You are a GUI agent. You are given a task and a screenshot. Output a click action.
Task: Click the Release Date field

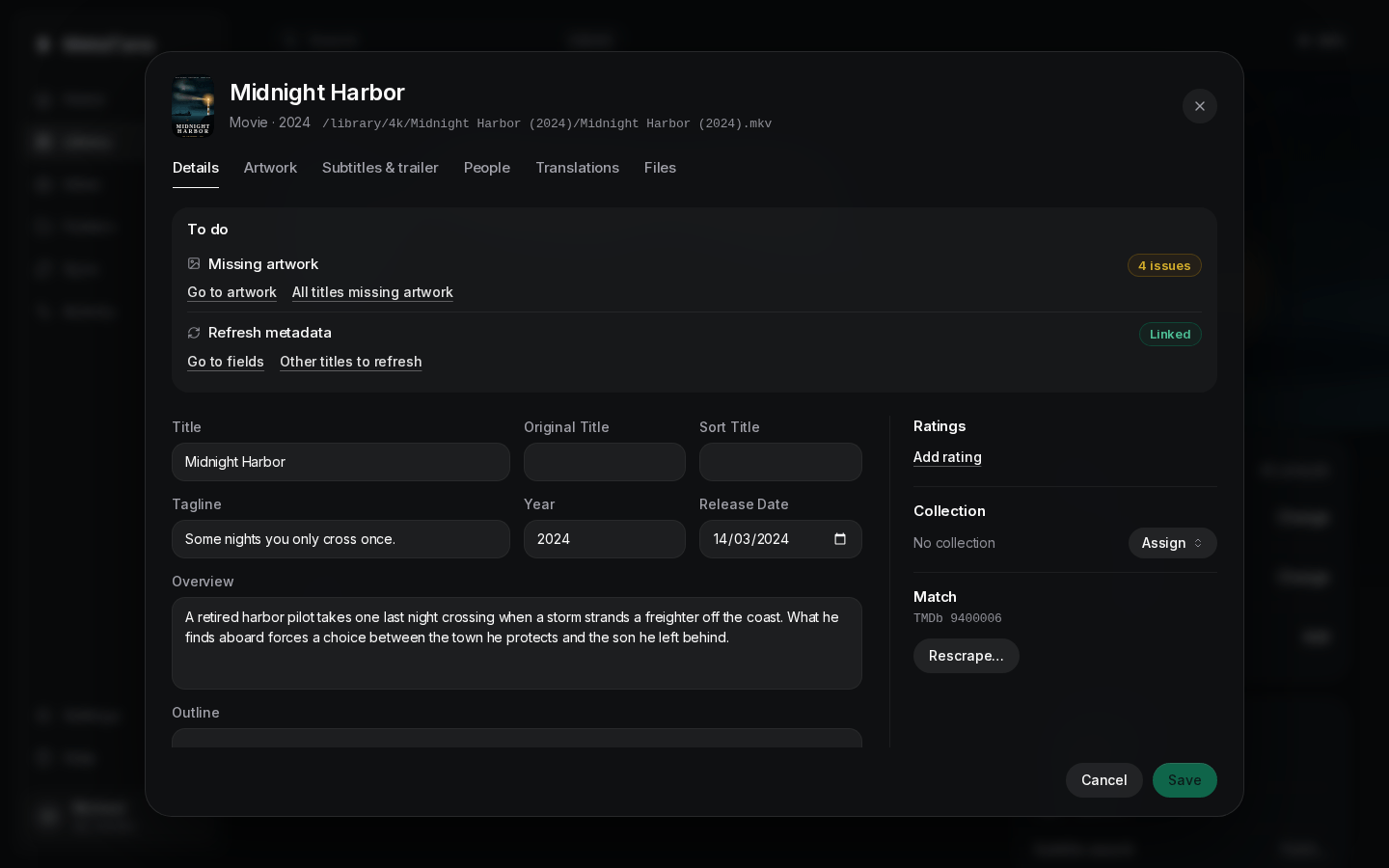click(780, 539)
